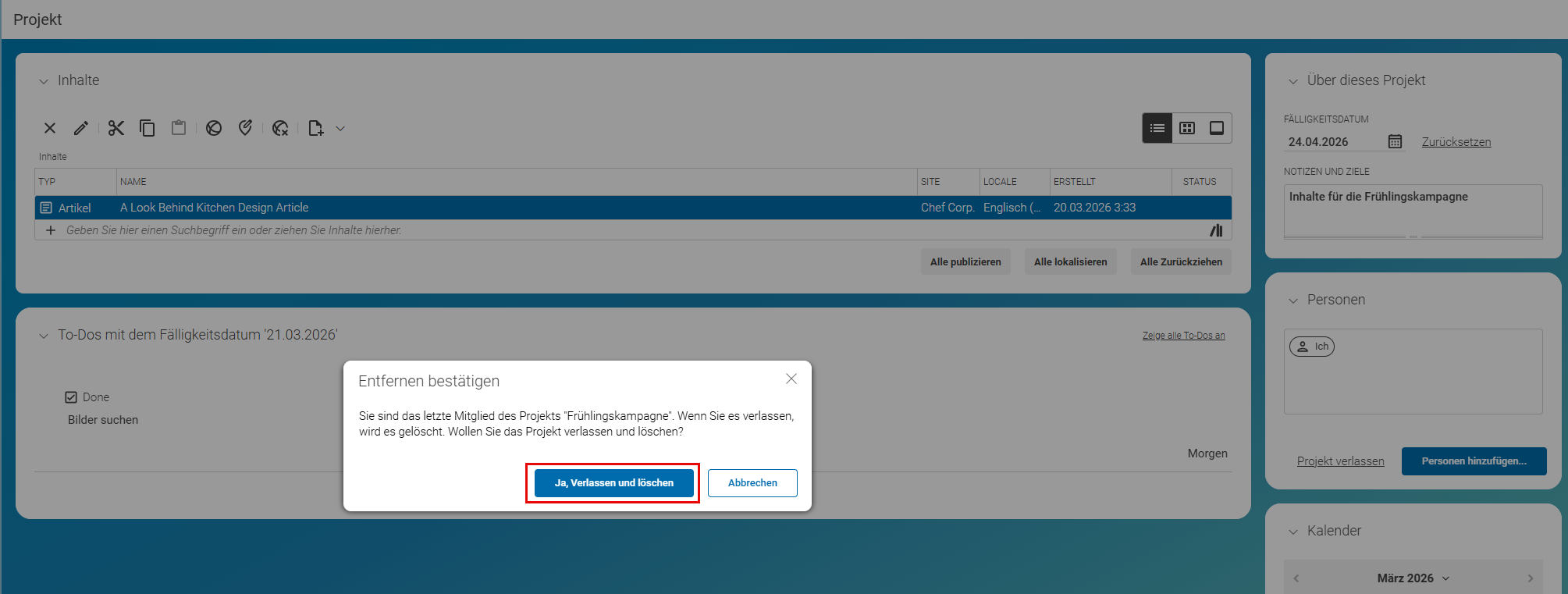Collapse the Kalender panel
This screenshot has height=594, width=1568.
pyautogui.click(x=1293, y=532)
